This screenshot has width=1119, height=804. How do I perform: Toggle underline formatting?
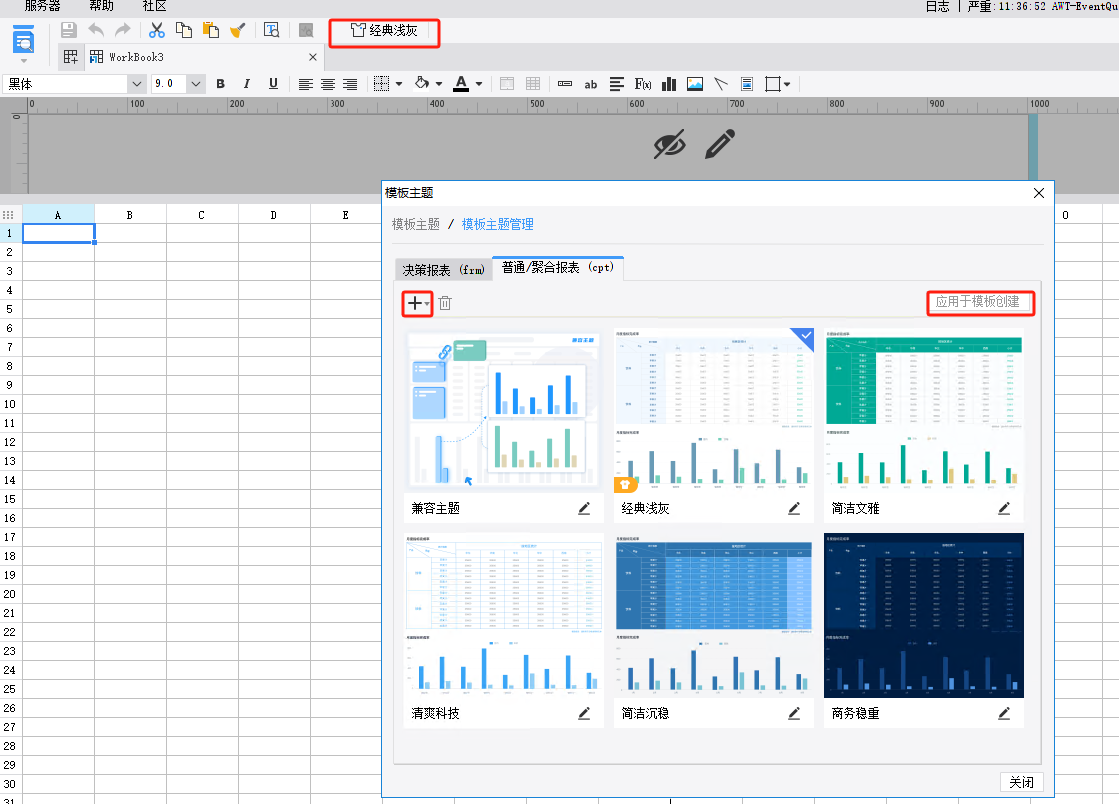click(x=273, y=84)
